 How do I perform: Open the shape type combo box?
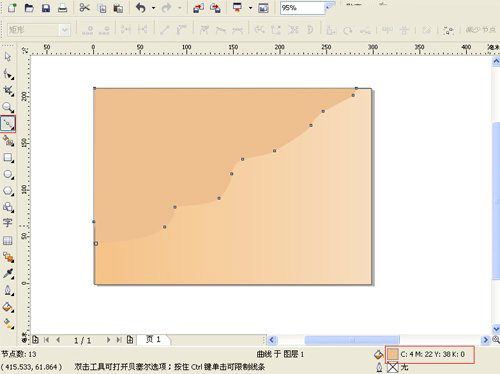(39, 30)
